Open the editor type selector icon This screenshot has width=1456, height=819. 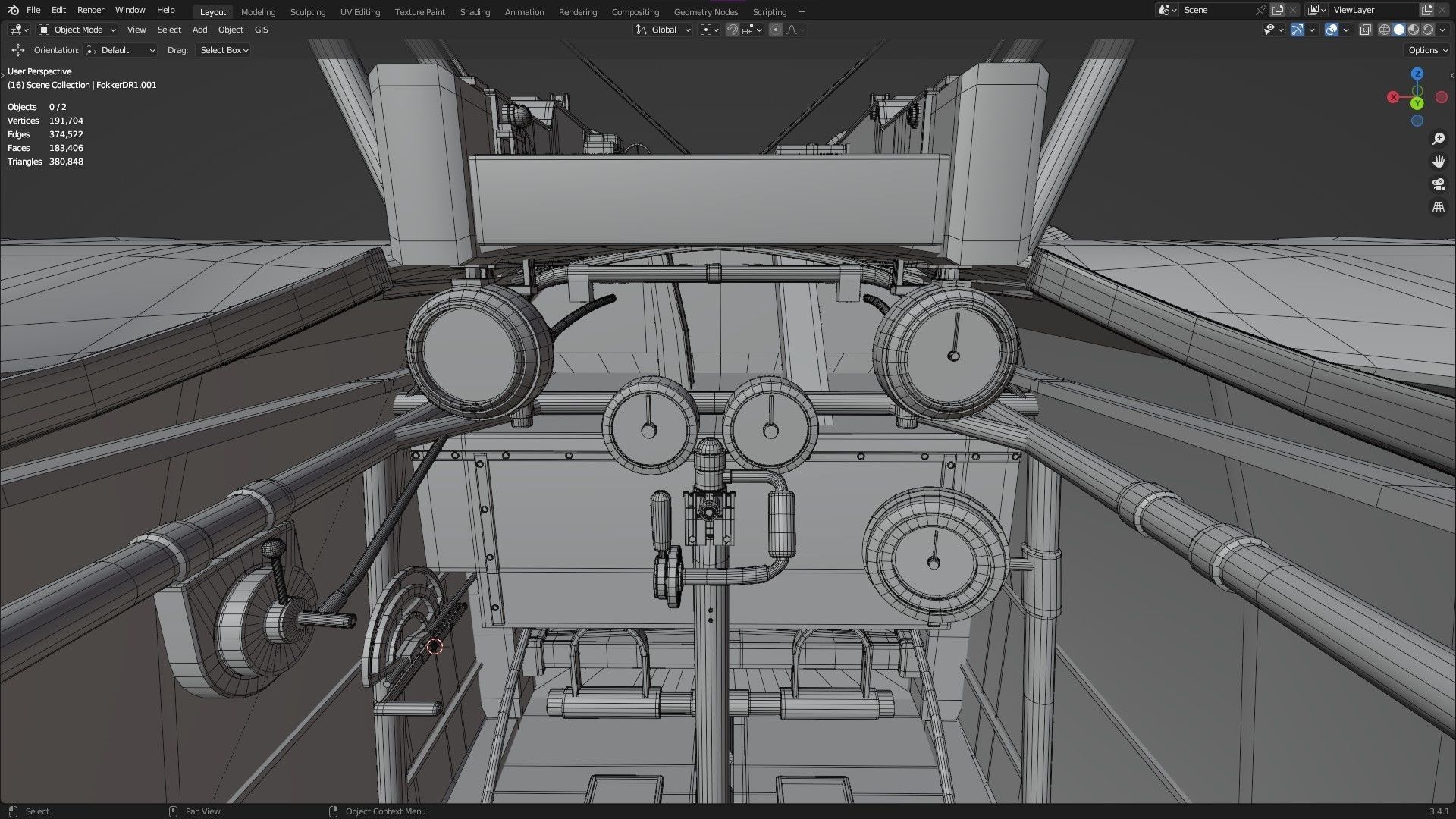coord(17,30)
